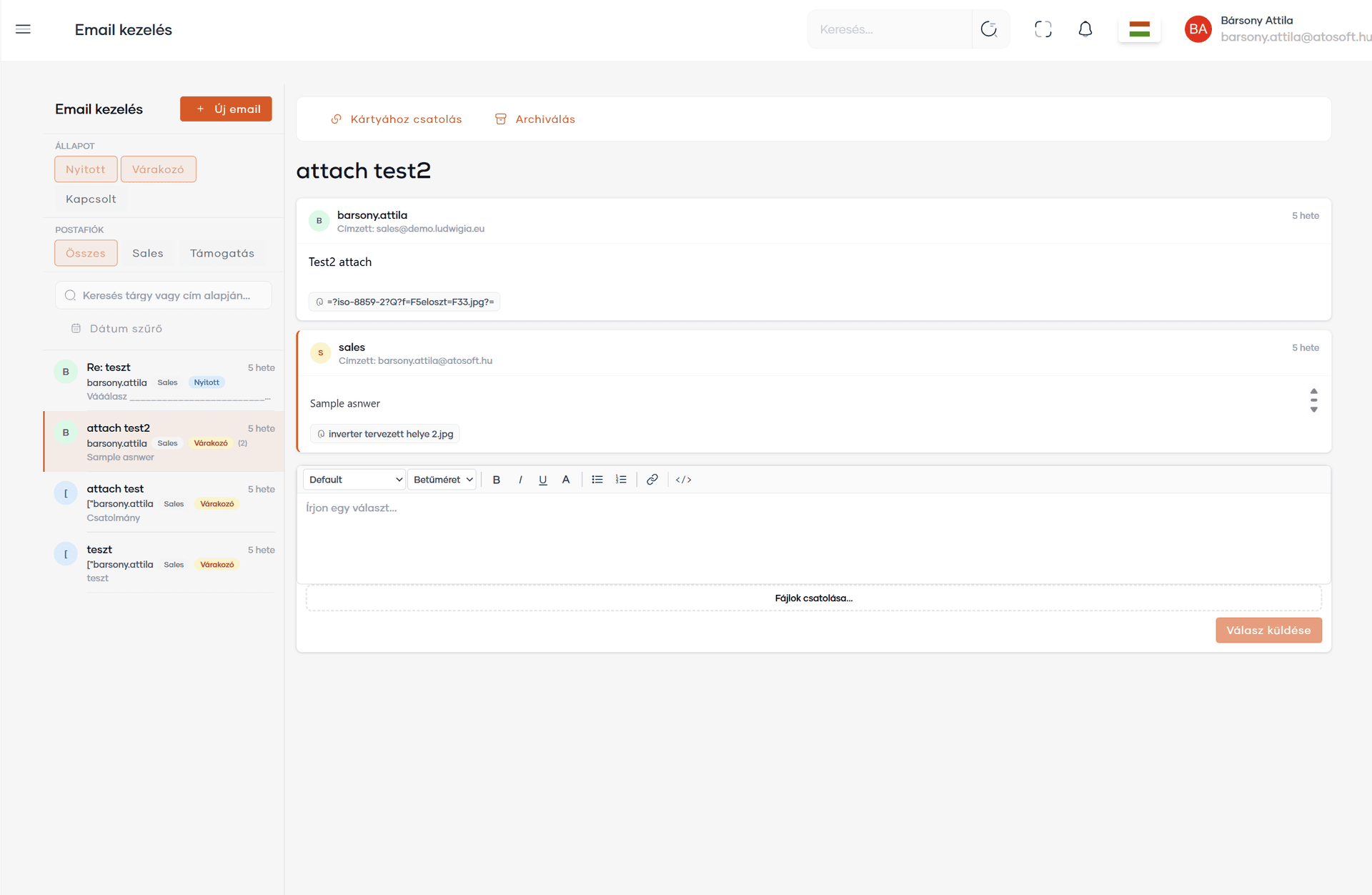The image size is (1372, 895).
Task: Click the Hungarian flag language selector
Action: pos(1139,29)
